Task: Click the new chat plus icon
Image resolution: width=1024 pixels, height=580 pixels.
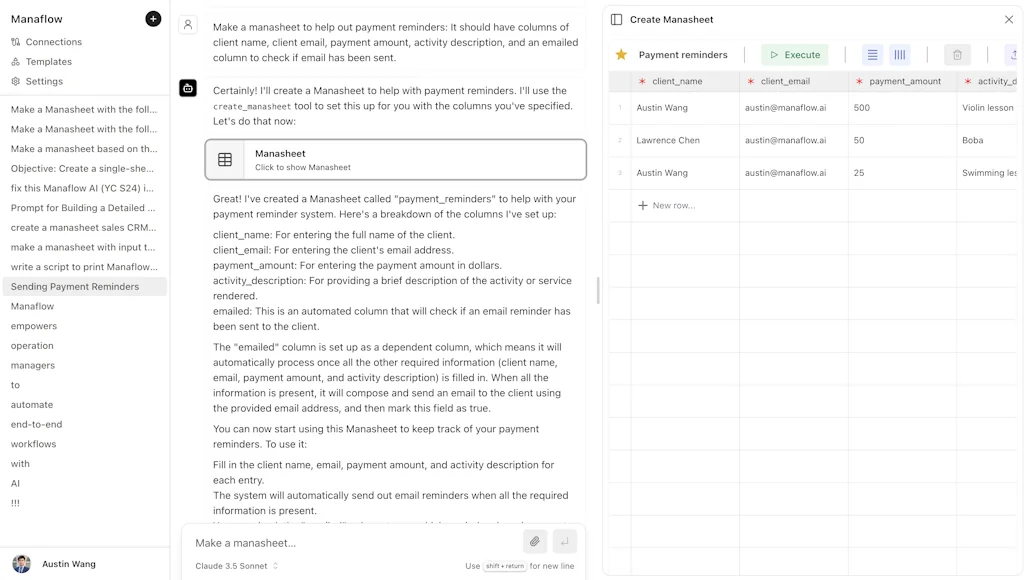Action: (152, 18)
